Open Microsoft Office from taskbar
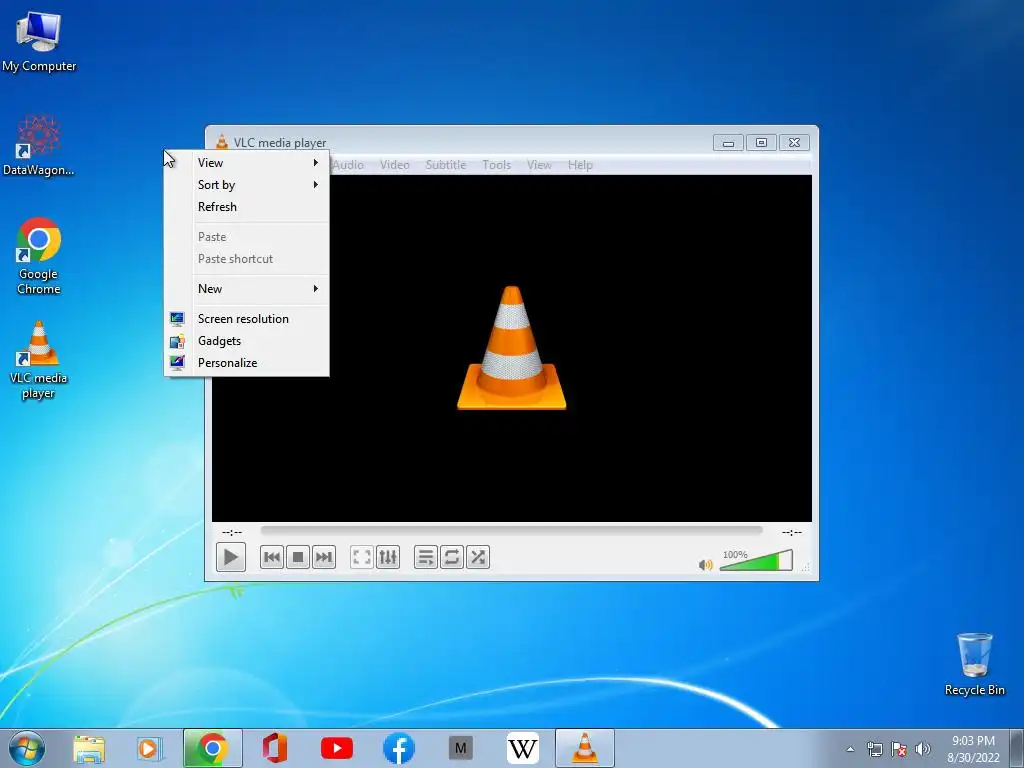Screen dimensions: 1024x768 click(x=274, y=748)
